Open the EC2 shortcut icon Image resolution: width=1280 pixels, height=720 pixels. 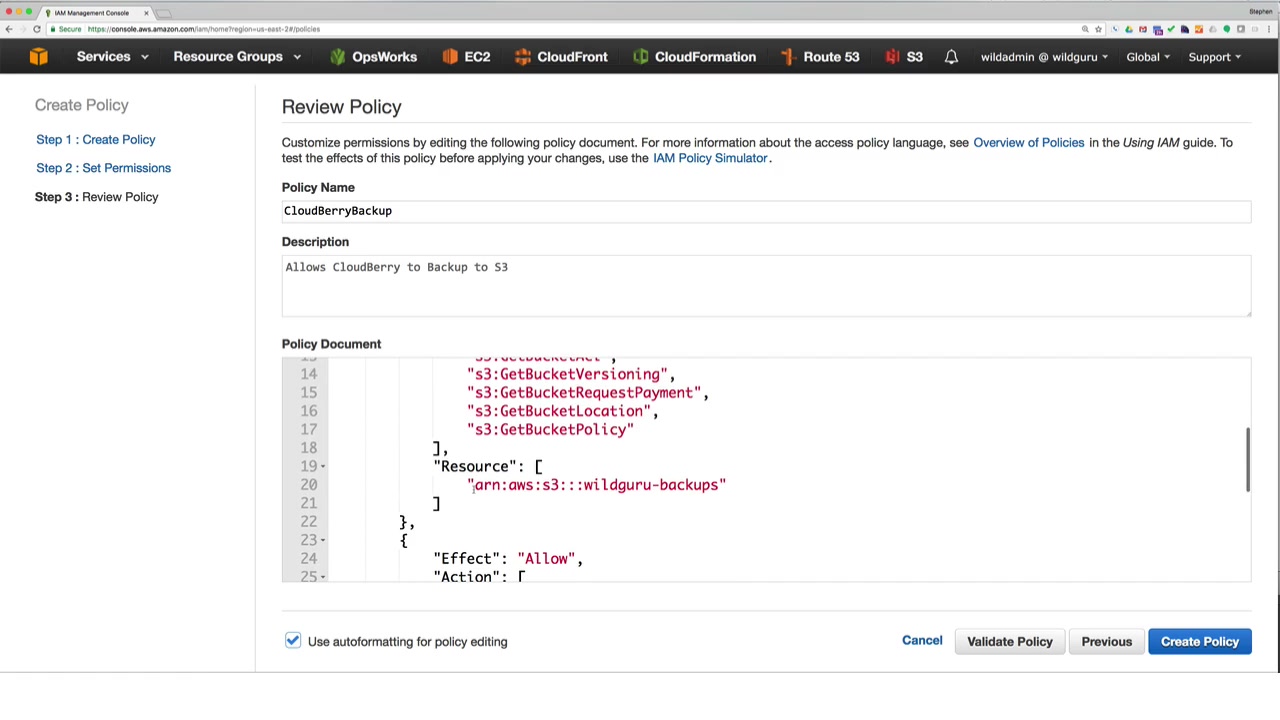tap(450, 57)
